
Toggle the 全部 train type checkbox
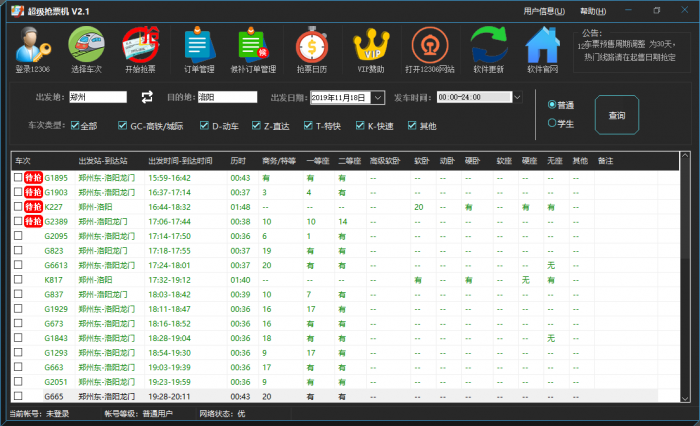76,126
